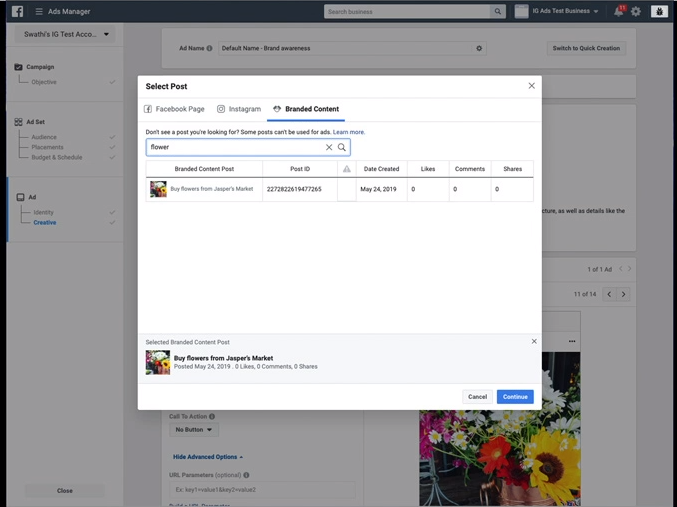Collapse Hide Advanced Options
677x507 pixels.
208,457
